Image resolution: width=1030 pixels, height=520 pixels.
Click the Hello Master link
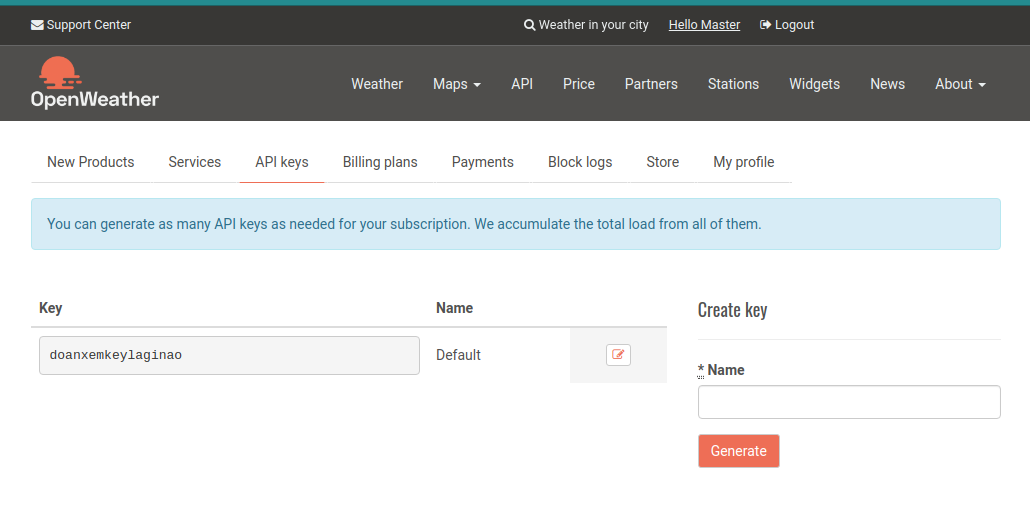704,25
